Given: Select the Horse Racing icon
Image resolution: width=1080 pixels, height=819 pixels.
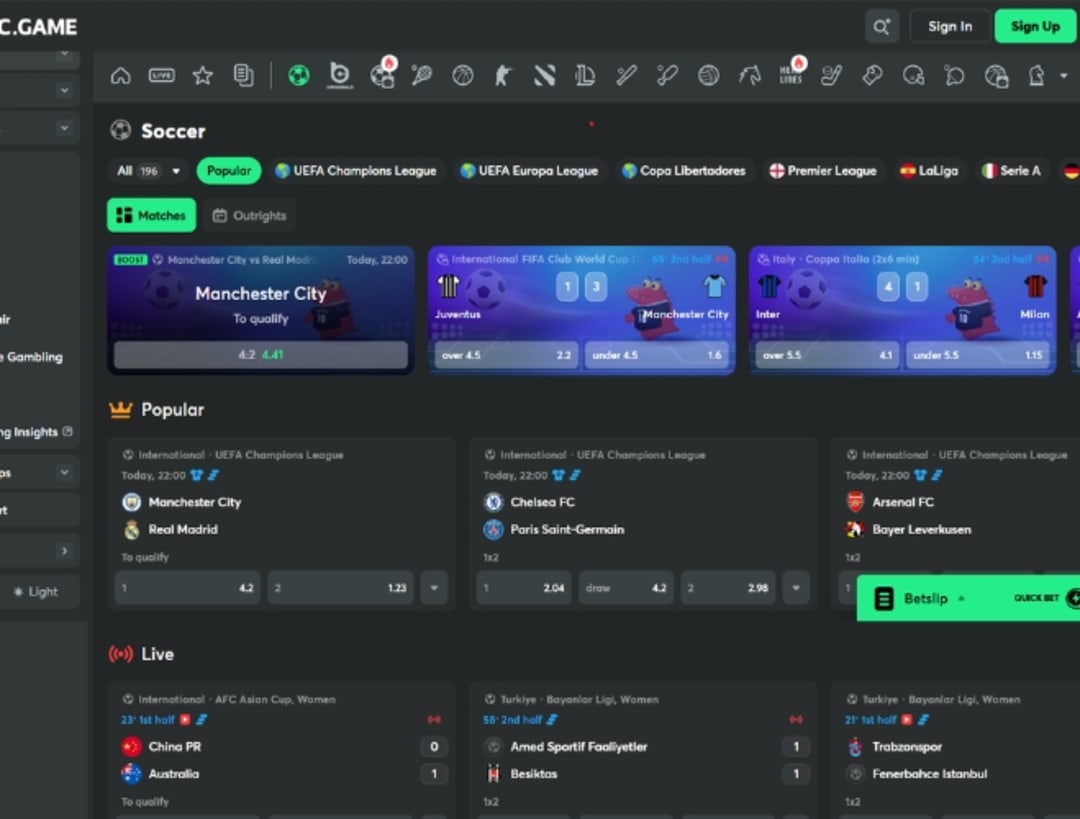Looking at the screenshot, I should [x=749, y=75].
